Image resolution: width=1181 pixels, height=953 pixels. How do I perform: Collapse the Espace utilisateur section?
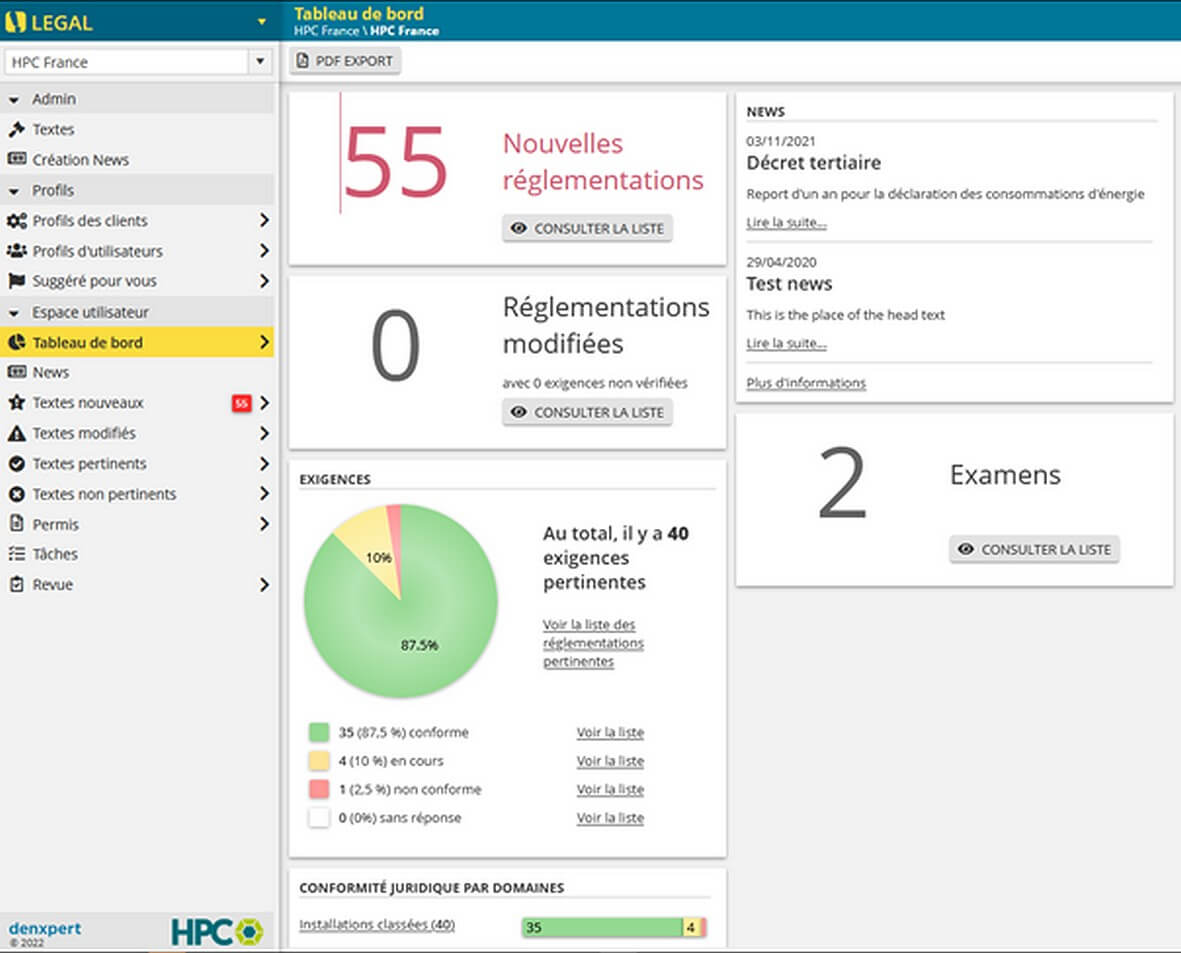click(15, 312)
